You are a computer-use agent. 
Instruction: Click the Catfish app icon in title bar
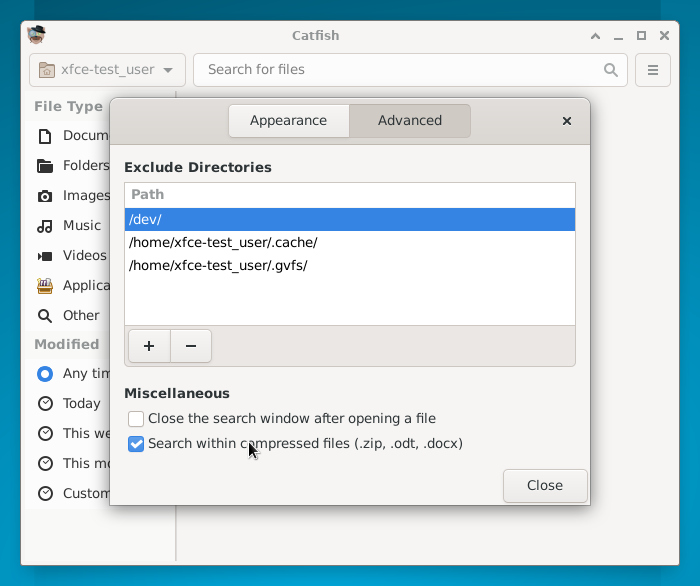point(37,35)
